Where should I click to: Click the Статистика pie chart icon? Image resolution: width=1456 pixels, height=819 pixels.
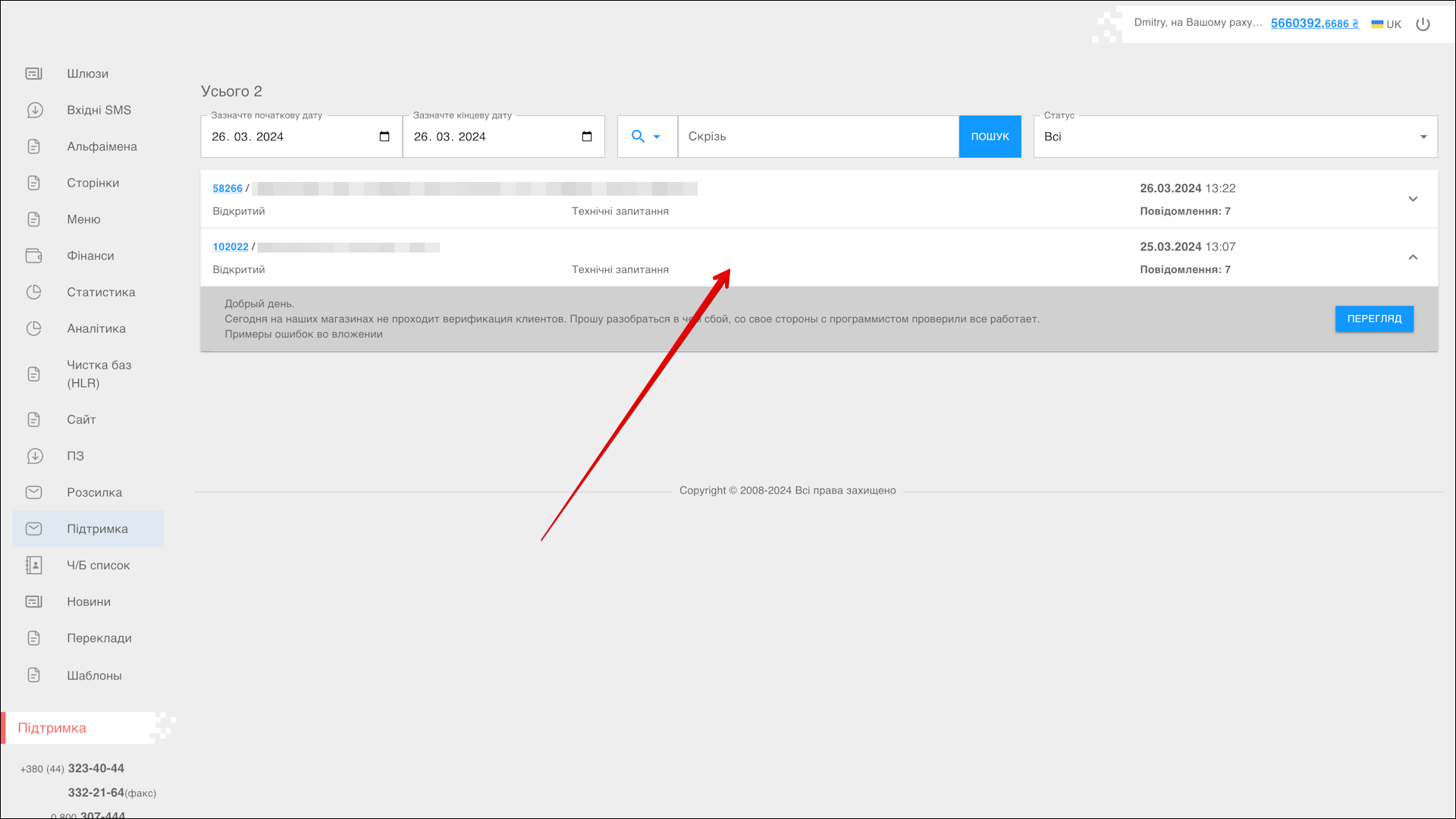point(34,292)
